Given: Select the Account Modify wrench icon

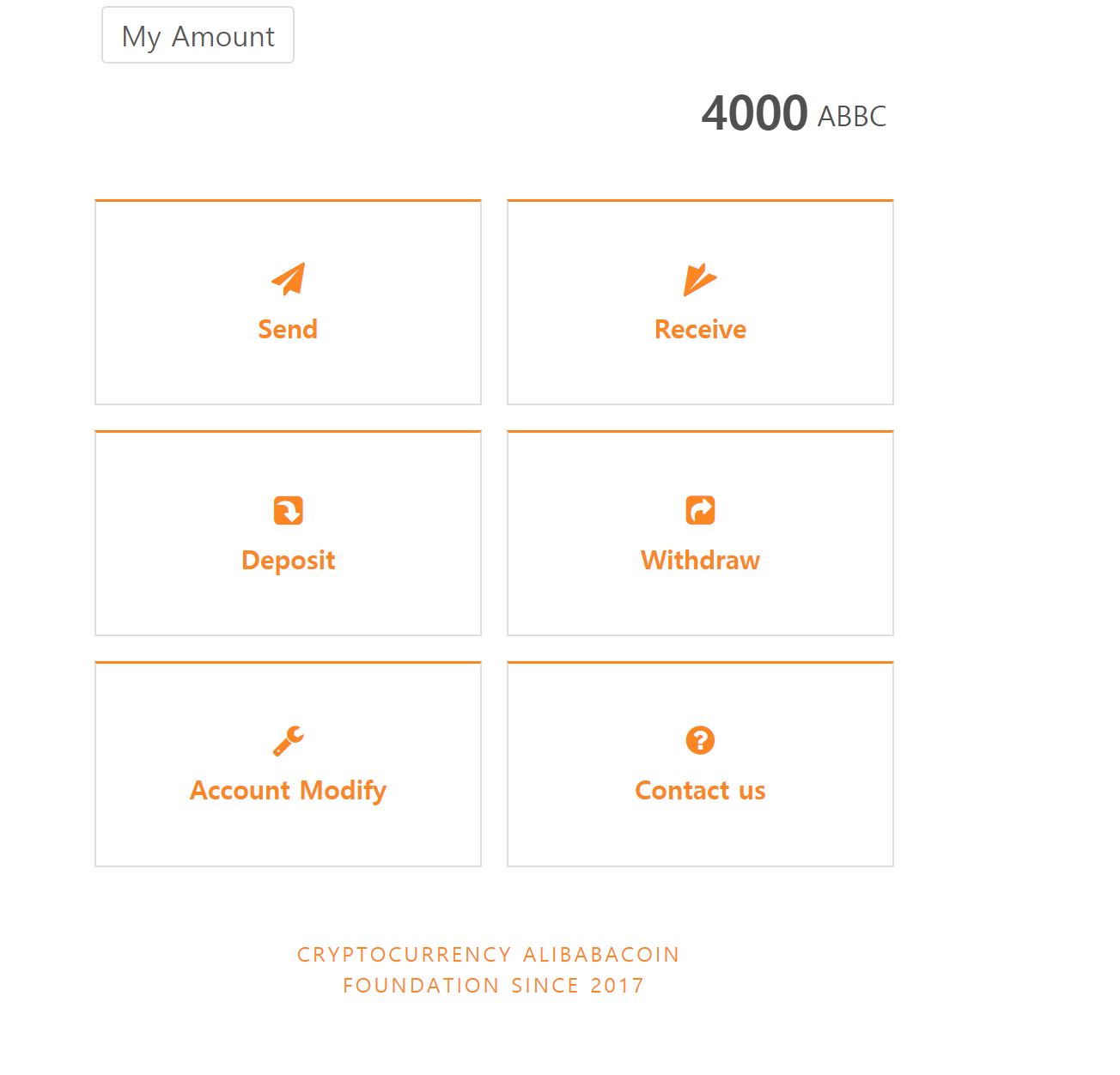Looking at the screenshot, I should (x=288, y=740).
